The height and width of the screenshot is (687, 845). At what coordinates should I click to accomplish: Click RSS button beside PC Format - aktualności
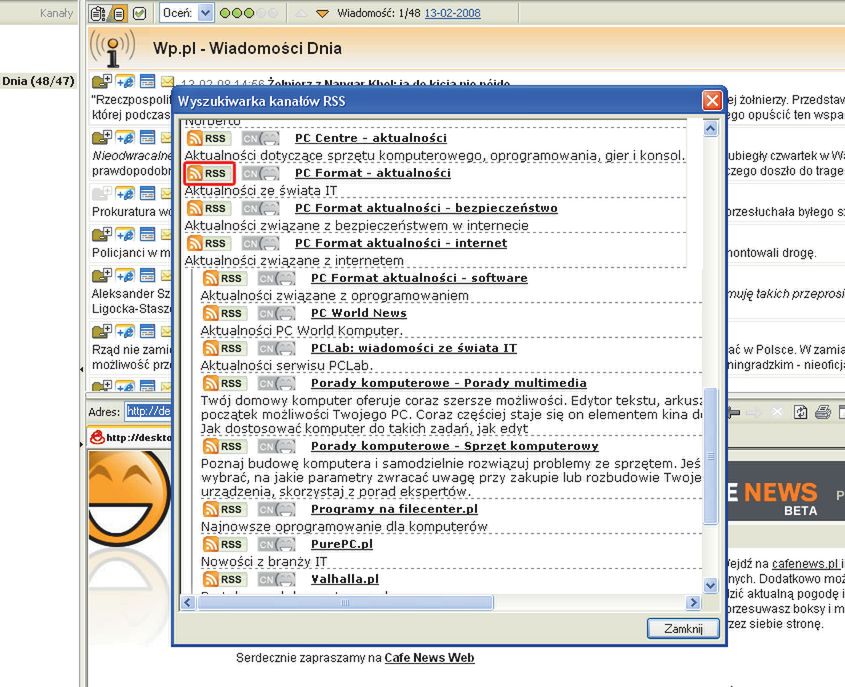click(209, 174)
